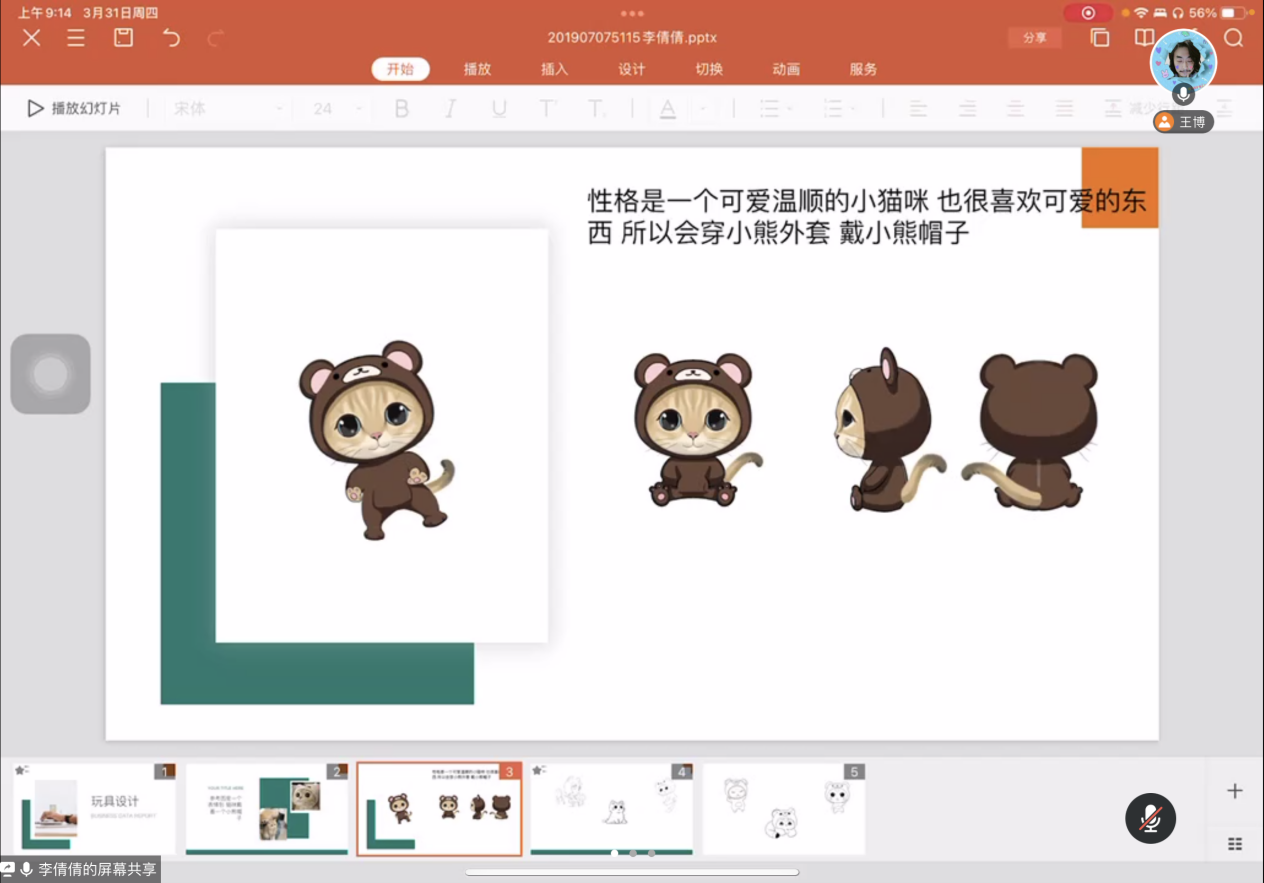1264x883 pixels.
Task: Toggle italic text formatting
Action: tap(450, 109)
